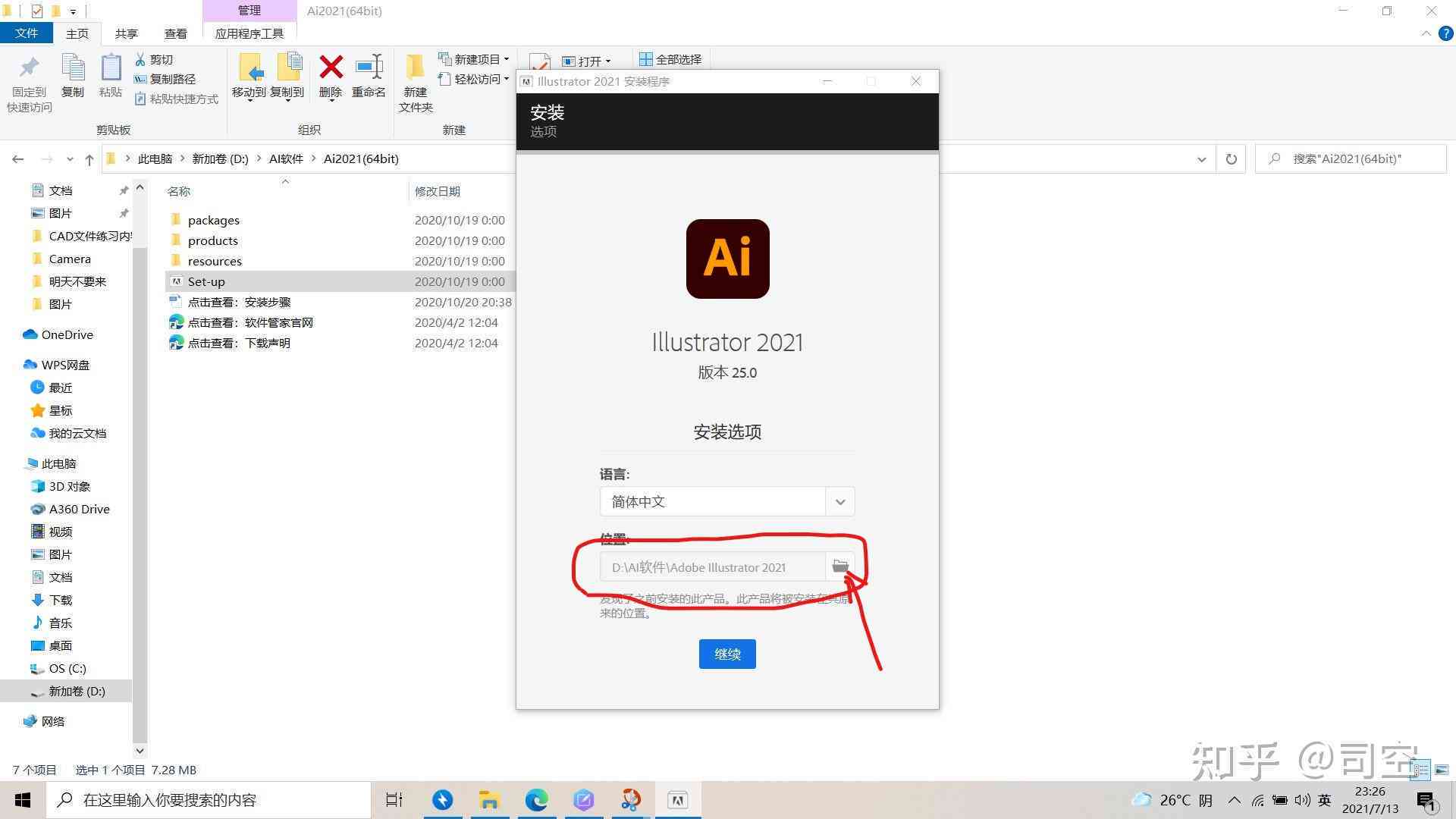The height and width of the screenshot is (819, 1456).
Task: Click the folder browse icon for installation path
Action: point(839,566)
